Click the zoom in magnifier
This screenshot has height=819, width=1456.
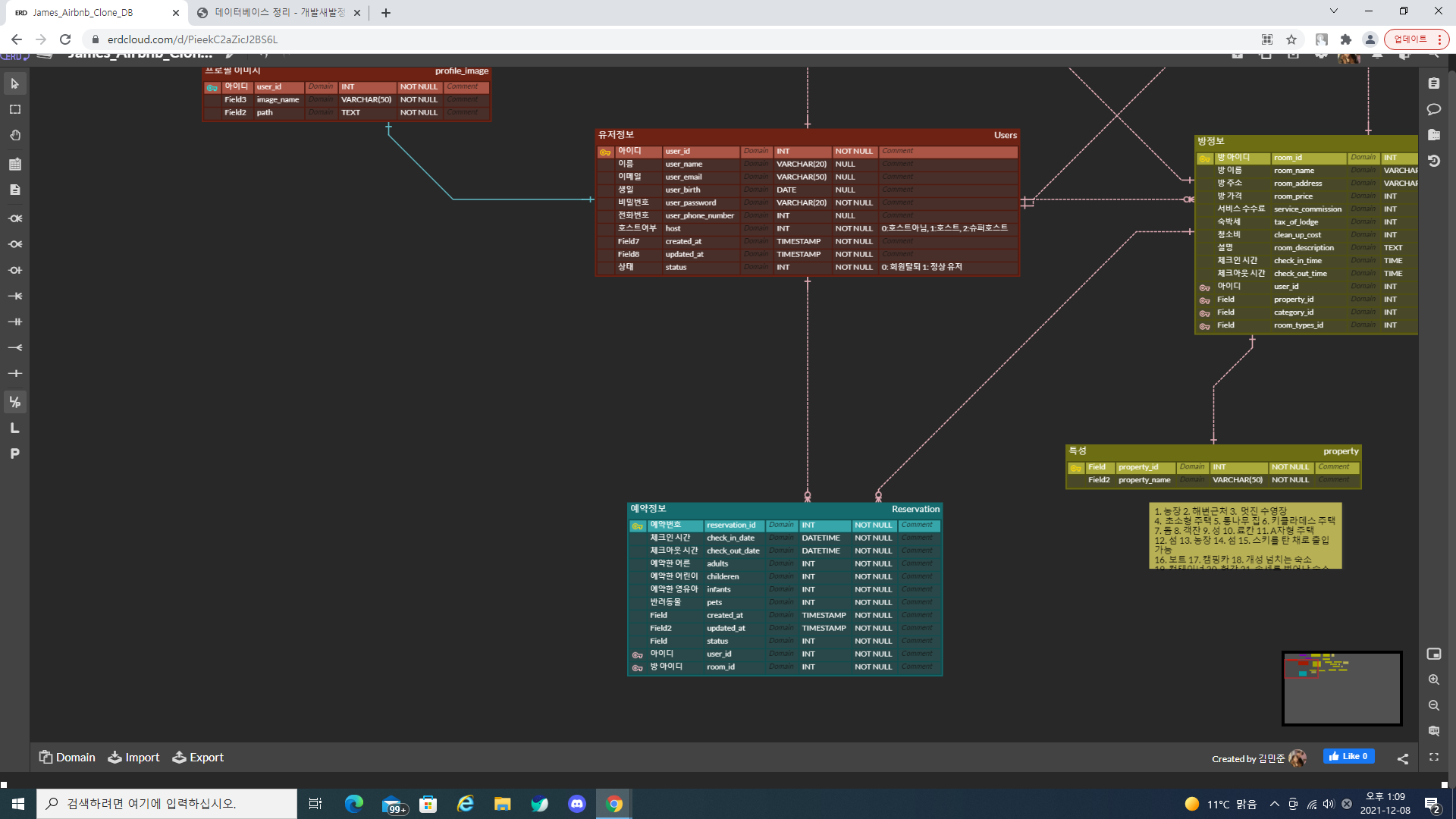point(1433,679)
